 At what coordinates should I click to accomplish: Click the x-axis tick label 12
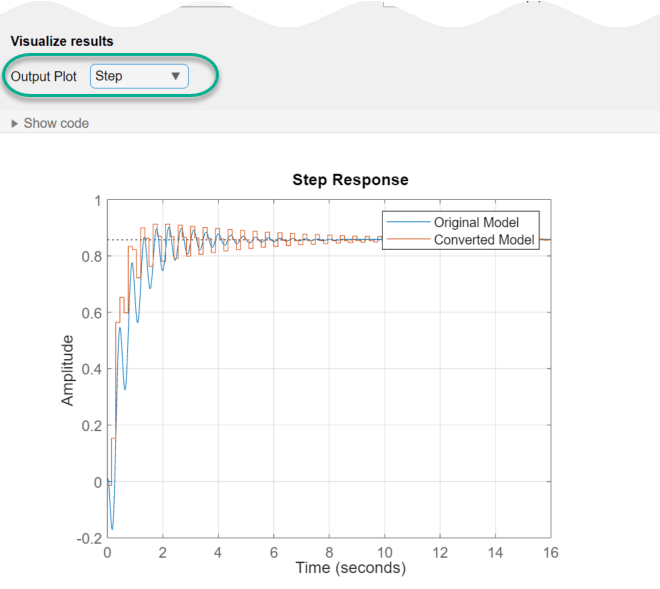pyautogui.click(x=438, y=552)
